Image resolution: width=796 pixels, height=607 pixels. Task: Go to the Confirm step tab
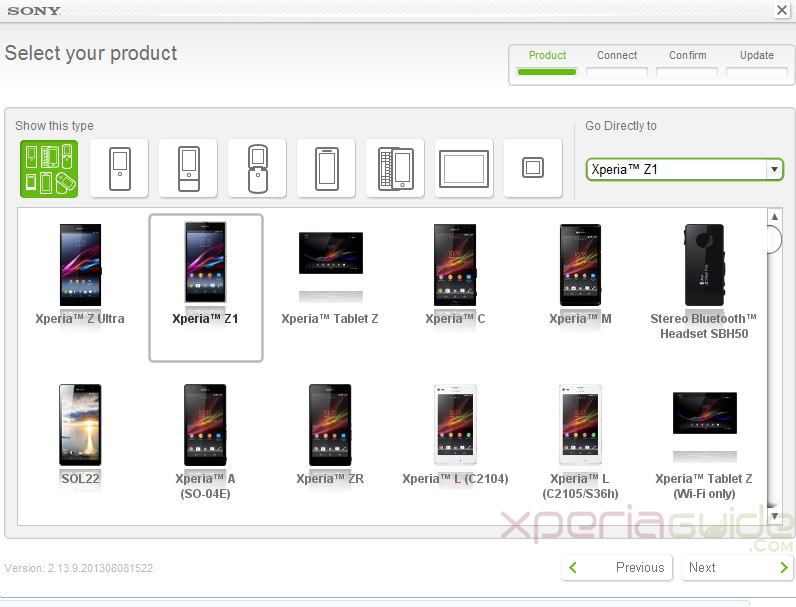[x=687, y=62]
